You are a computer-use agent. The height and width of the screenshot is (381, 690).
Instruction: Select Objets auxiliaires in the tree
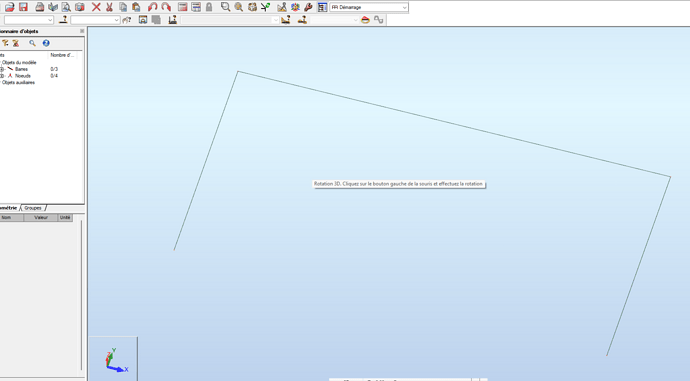click(x=18, y=82)
